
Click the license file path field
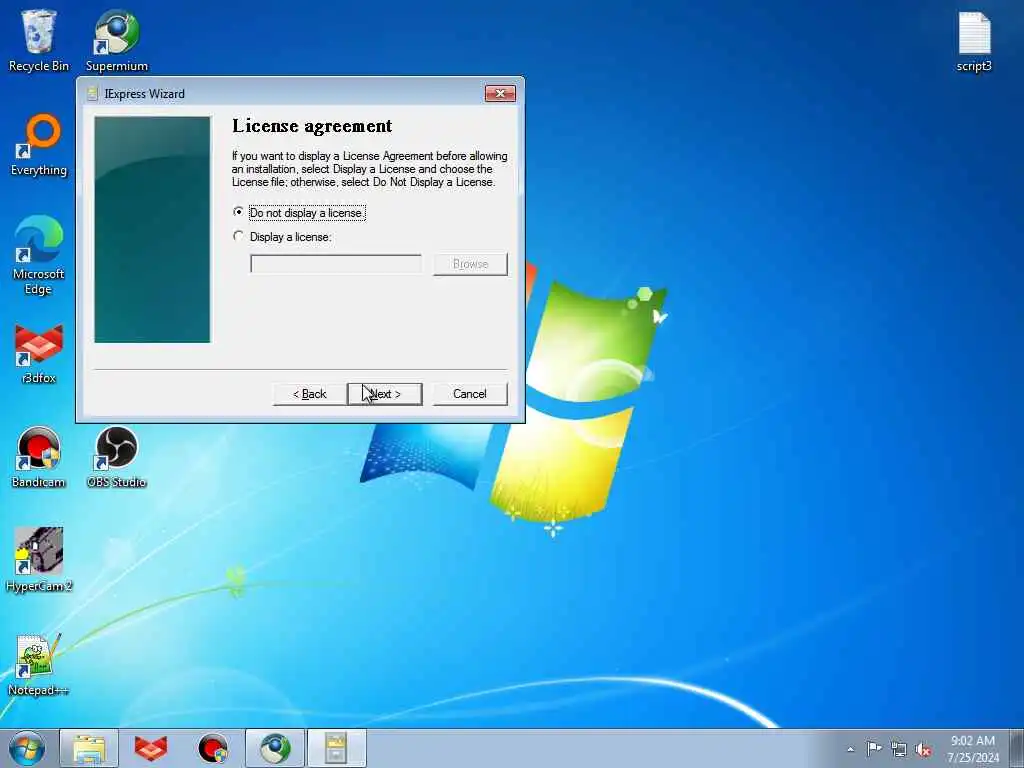336,264
